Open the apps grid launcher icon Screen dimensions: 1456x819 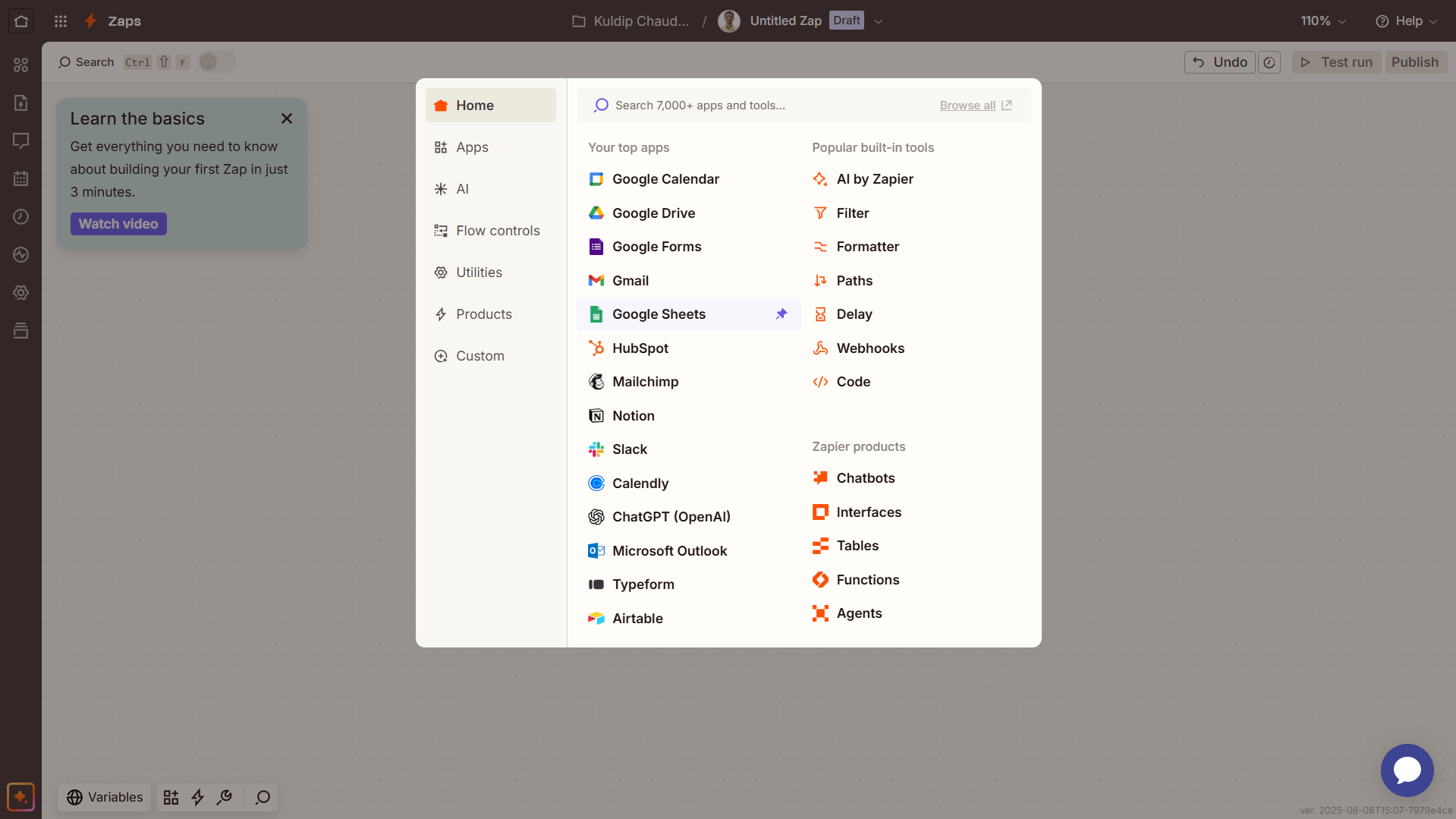[x=61, y=21]
